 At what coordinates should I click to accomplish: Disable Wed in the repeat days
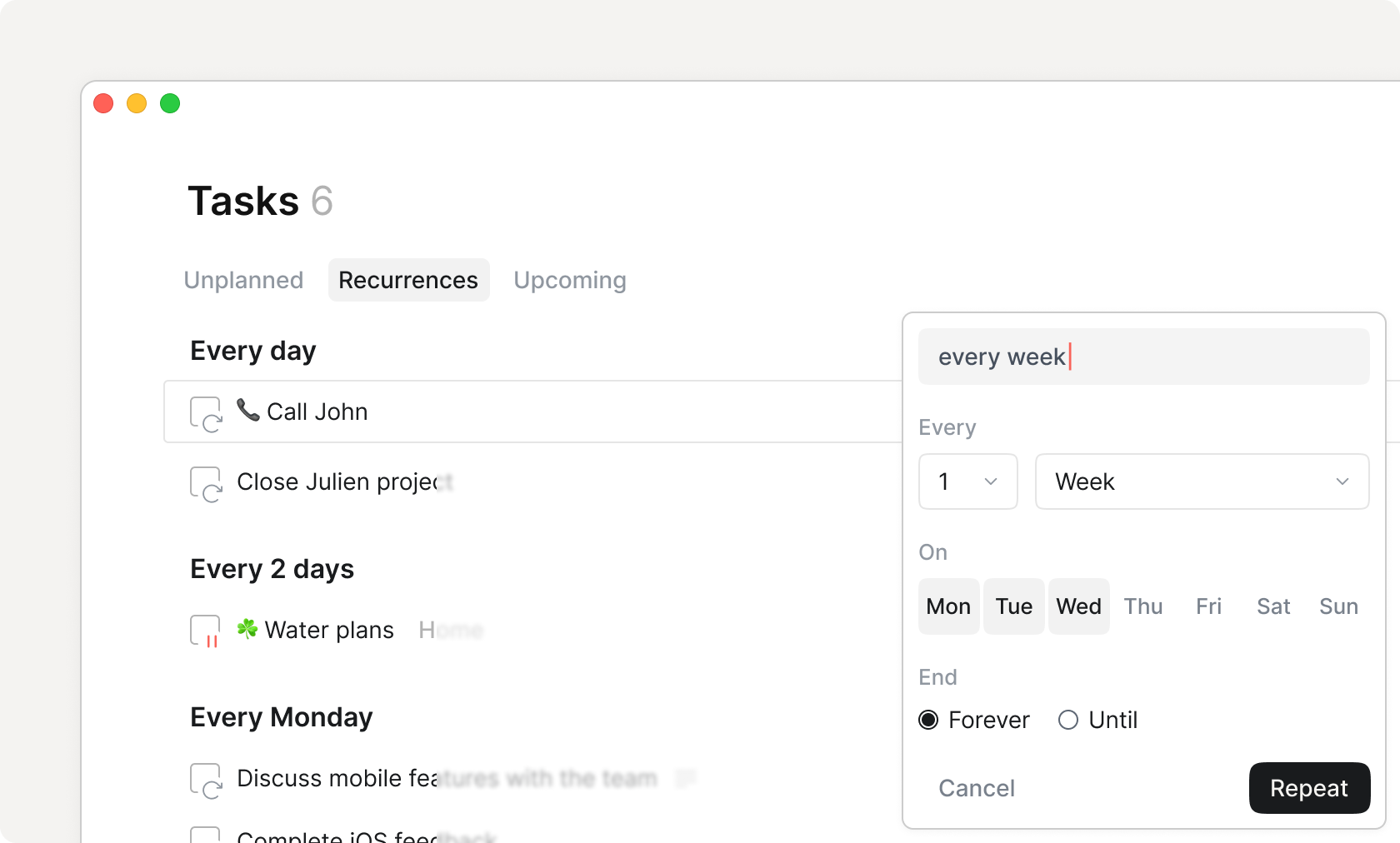[1078, 606]
